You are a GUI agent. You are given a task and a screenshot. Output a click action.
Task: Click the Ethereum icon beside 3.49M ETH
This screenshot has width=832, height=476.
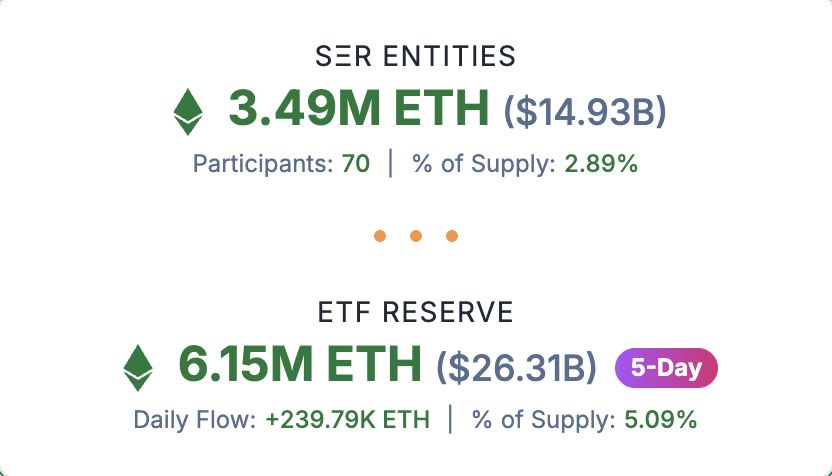188,111
